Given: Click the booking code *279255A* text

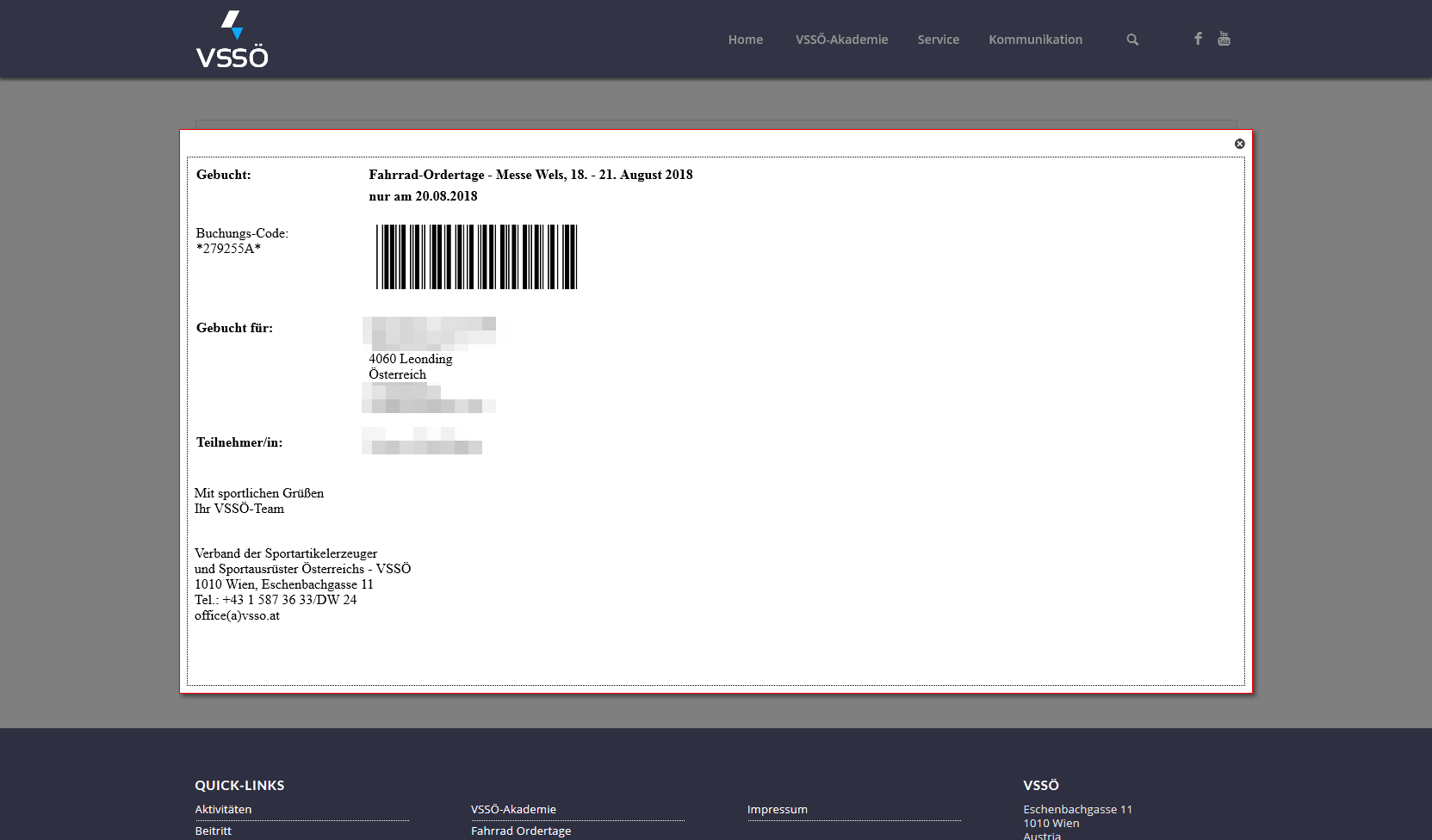Looking at the screenshot, I should click(x=228, y=249).
